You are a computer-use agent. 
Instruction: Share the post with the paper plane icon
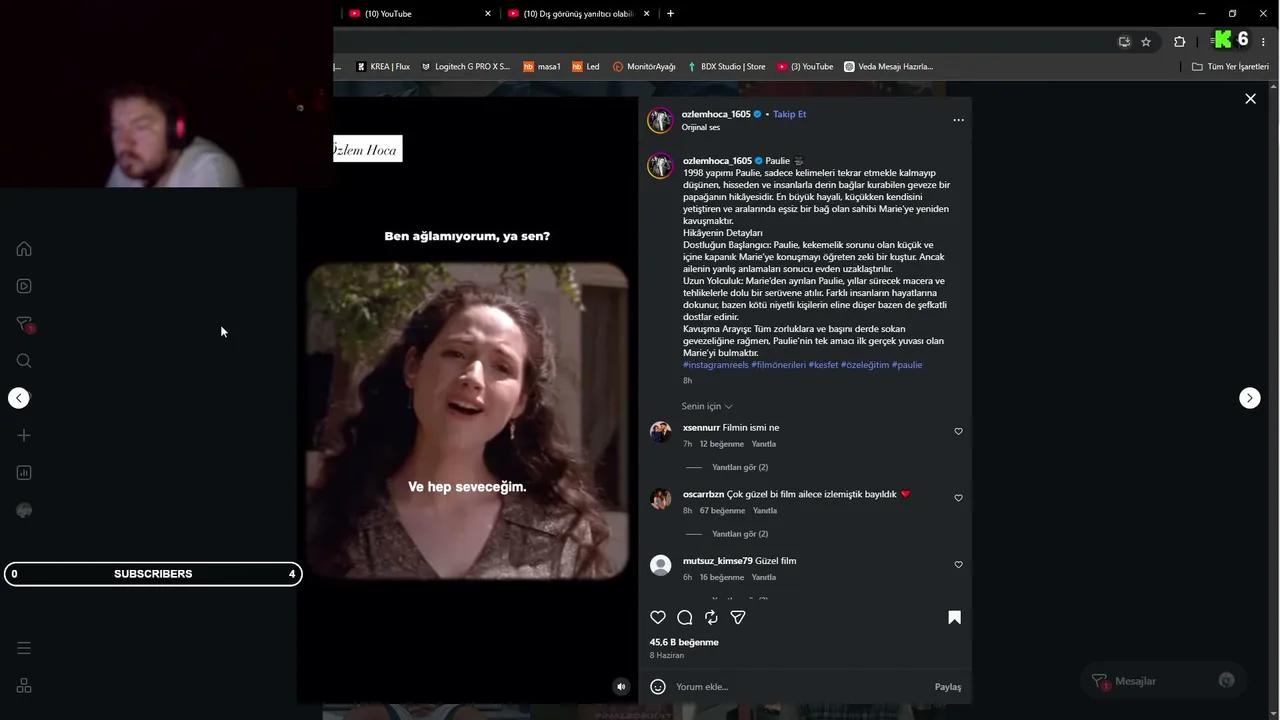click(738, 618)
